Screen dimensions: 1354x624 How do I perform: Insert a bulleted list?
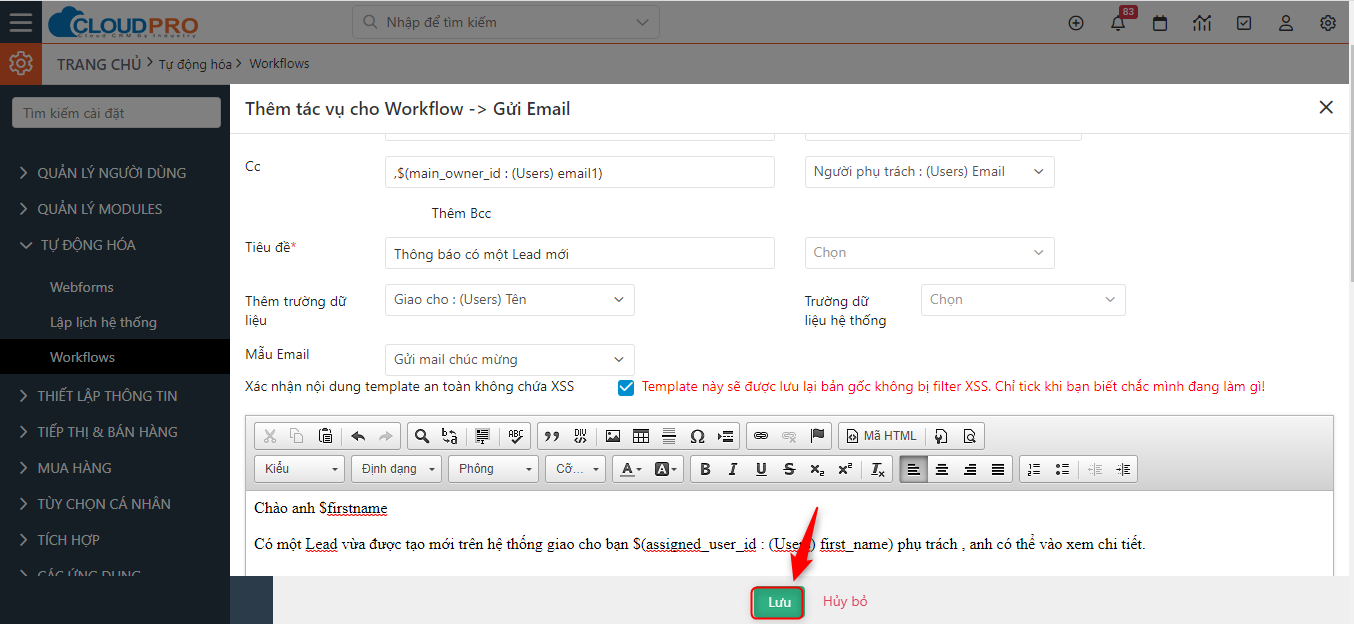tap(1062, 469)
